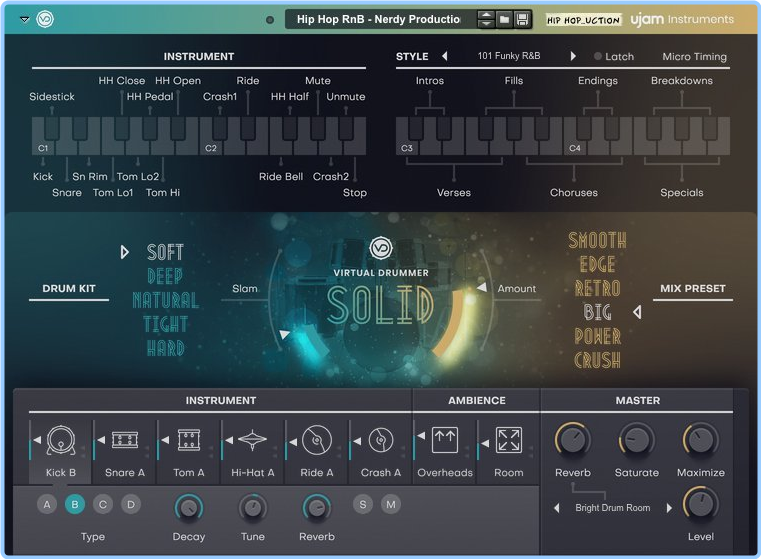Adjust the kick Tune knob
Screen dimensions: 761x559
coord(252,508)
